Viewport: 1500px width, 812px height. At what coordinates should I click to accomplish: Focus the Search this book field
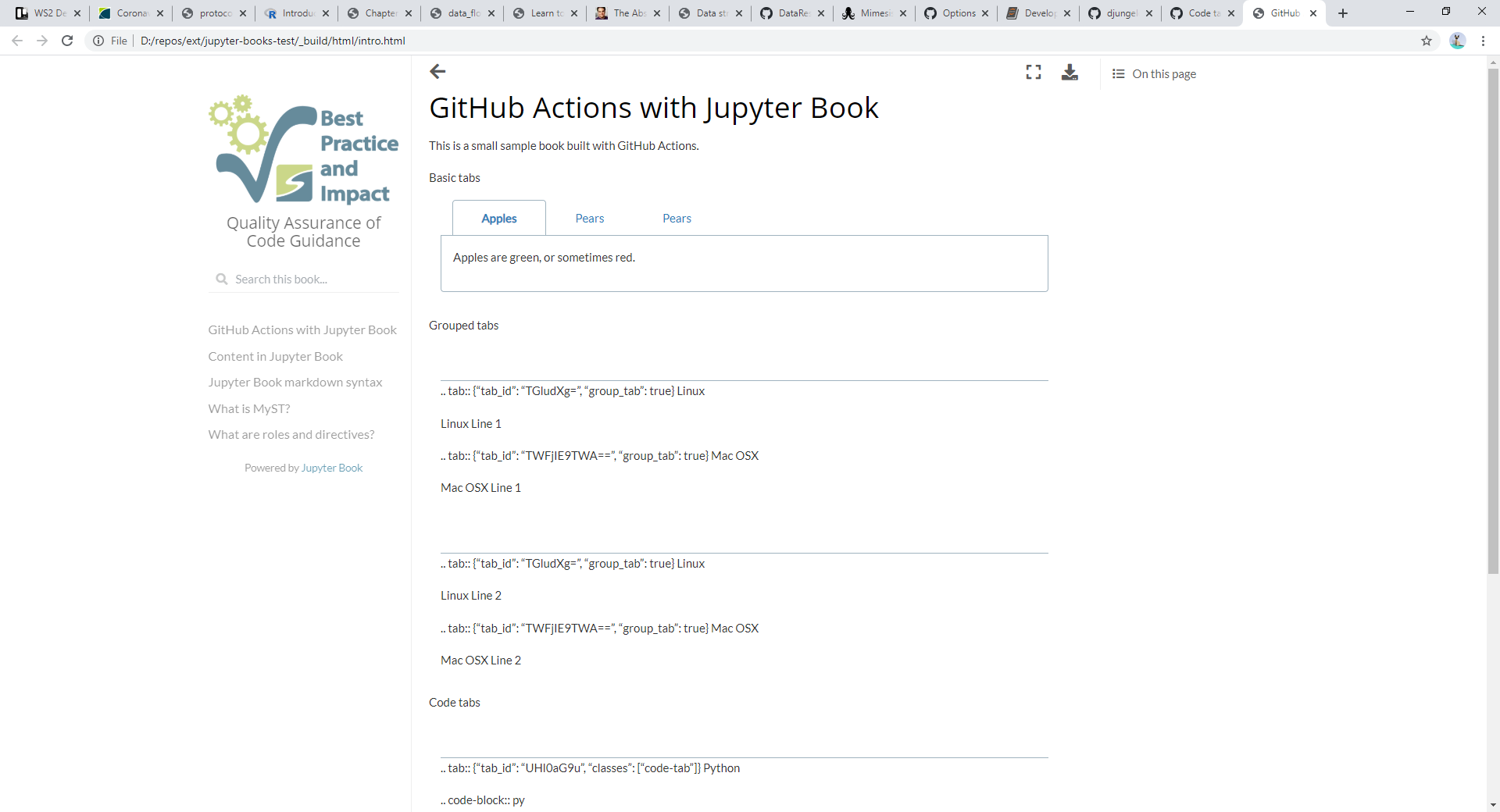coord(304,280)
